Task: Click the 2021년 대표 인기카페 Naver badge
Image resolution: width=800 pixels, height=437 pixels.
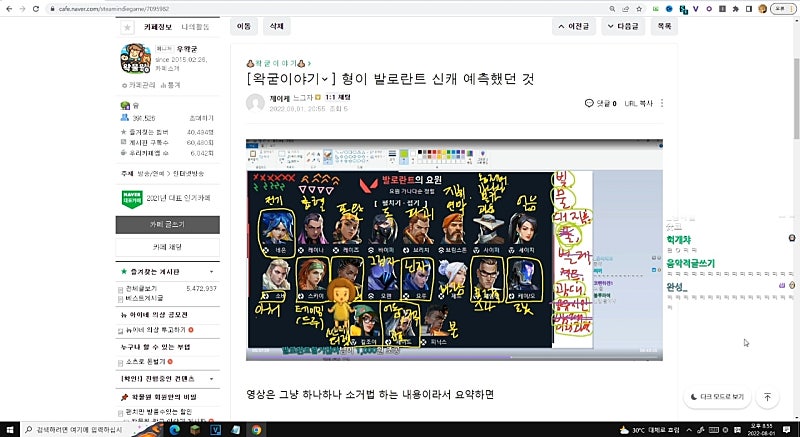Action: coord(132,198)
